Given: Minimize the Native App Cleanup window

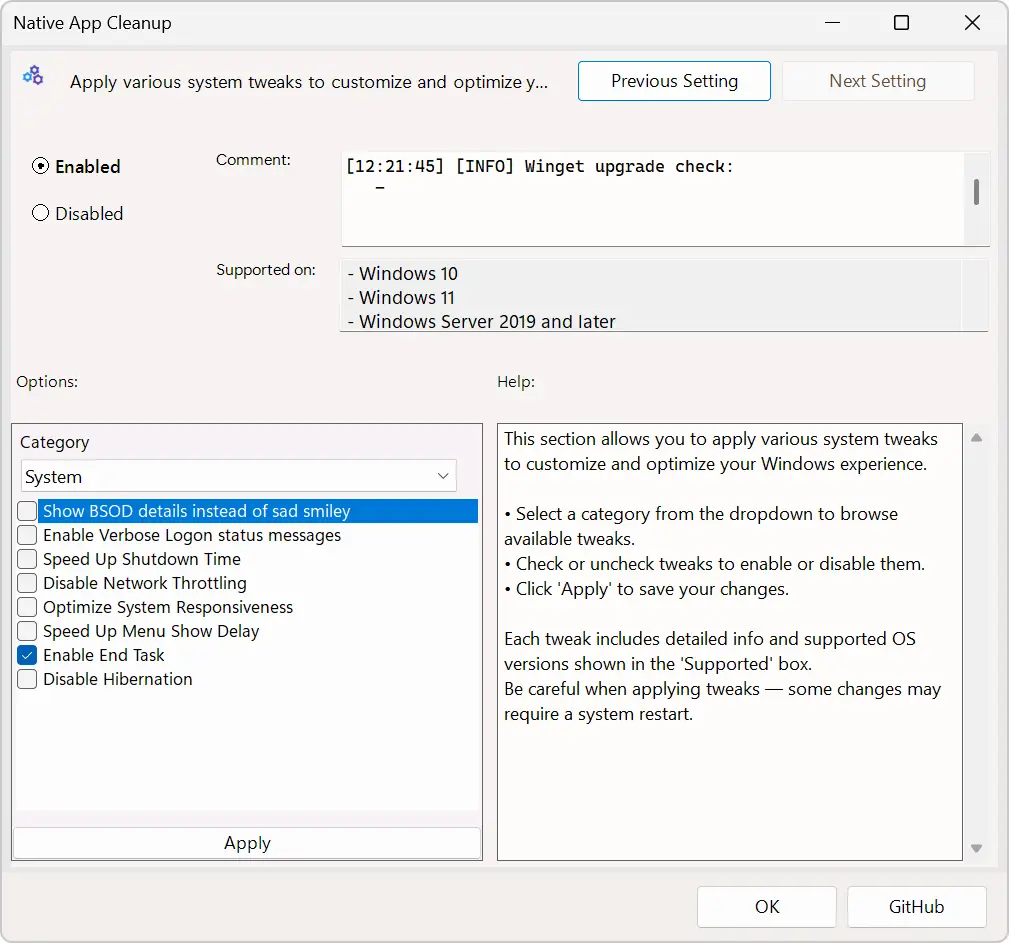Looking at the screenshot, I should tap(833, 23).
